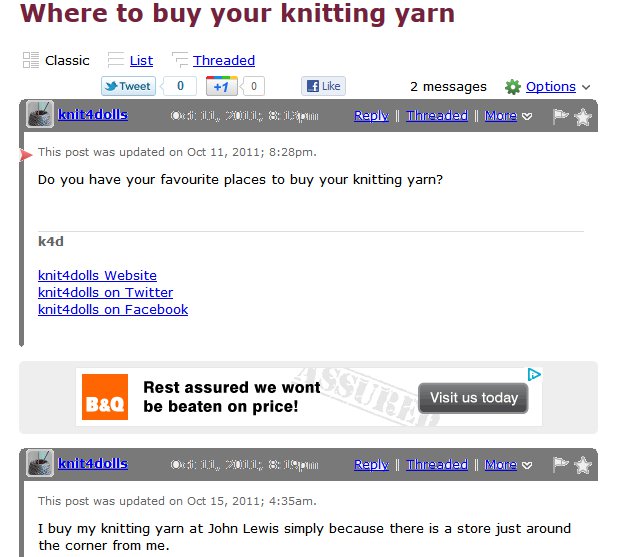This screenshot has width=622, height=557.
Task: Switch to the Threaded view at the top
Action: 223,61
